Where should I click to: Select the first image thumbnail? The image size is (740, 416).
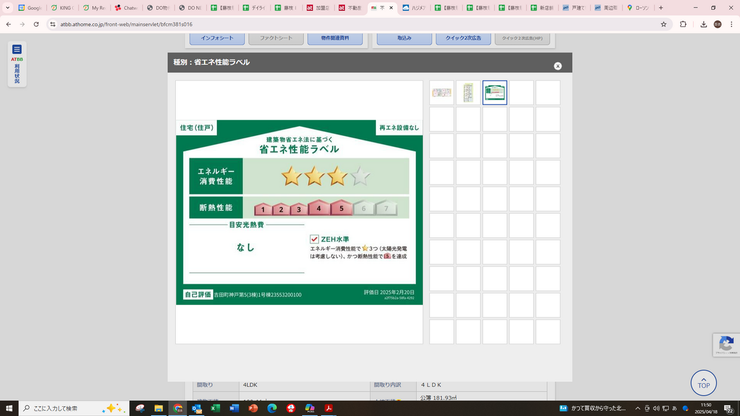[441, 93]
